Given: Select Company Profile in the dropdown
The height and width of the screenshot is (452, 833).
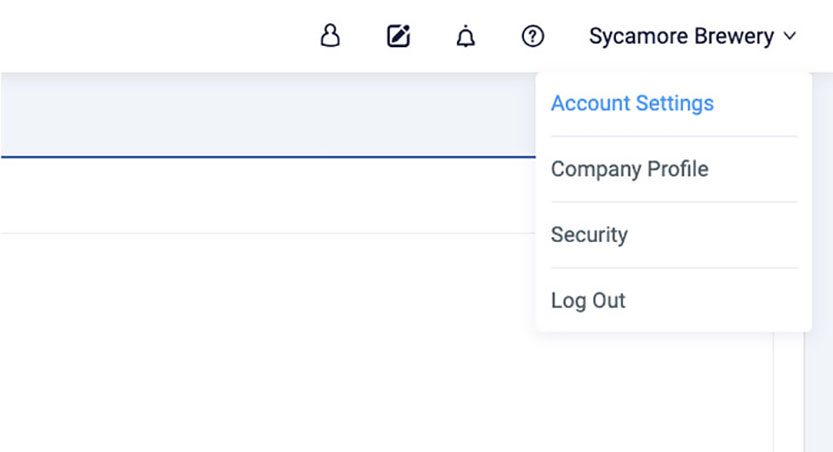Looking at the screenshot, I should tap(629, 169).
